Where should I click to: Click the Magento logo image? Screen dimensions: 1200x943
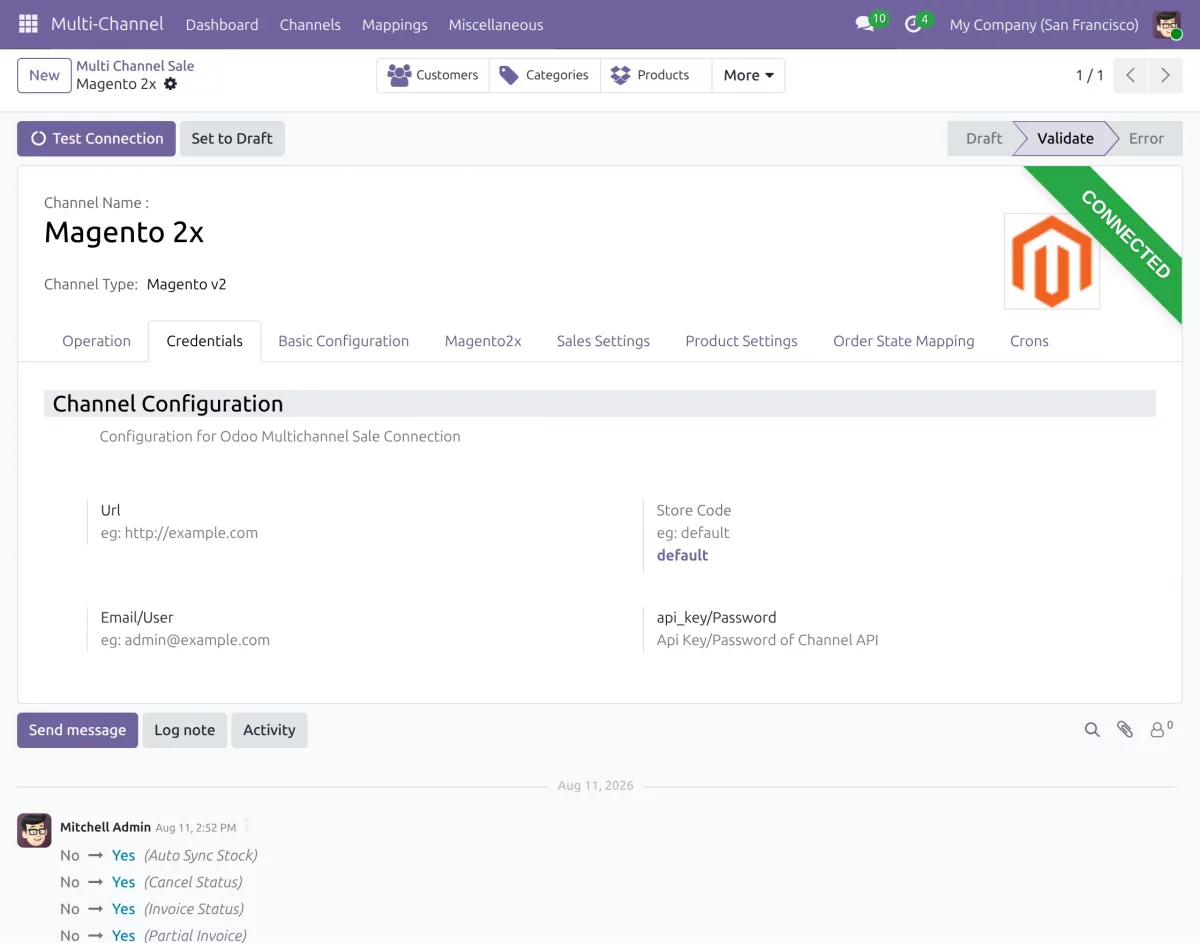click(1052, 261)
